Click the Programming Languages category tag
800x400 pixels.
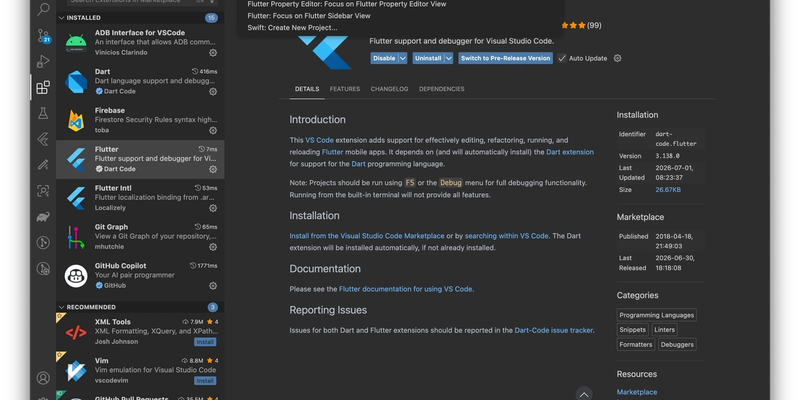click(x=657, y=315)
